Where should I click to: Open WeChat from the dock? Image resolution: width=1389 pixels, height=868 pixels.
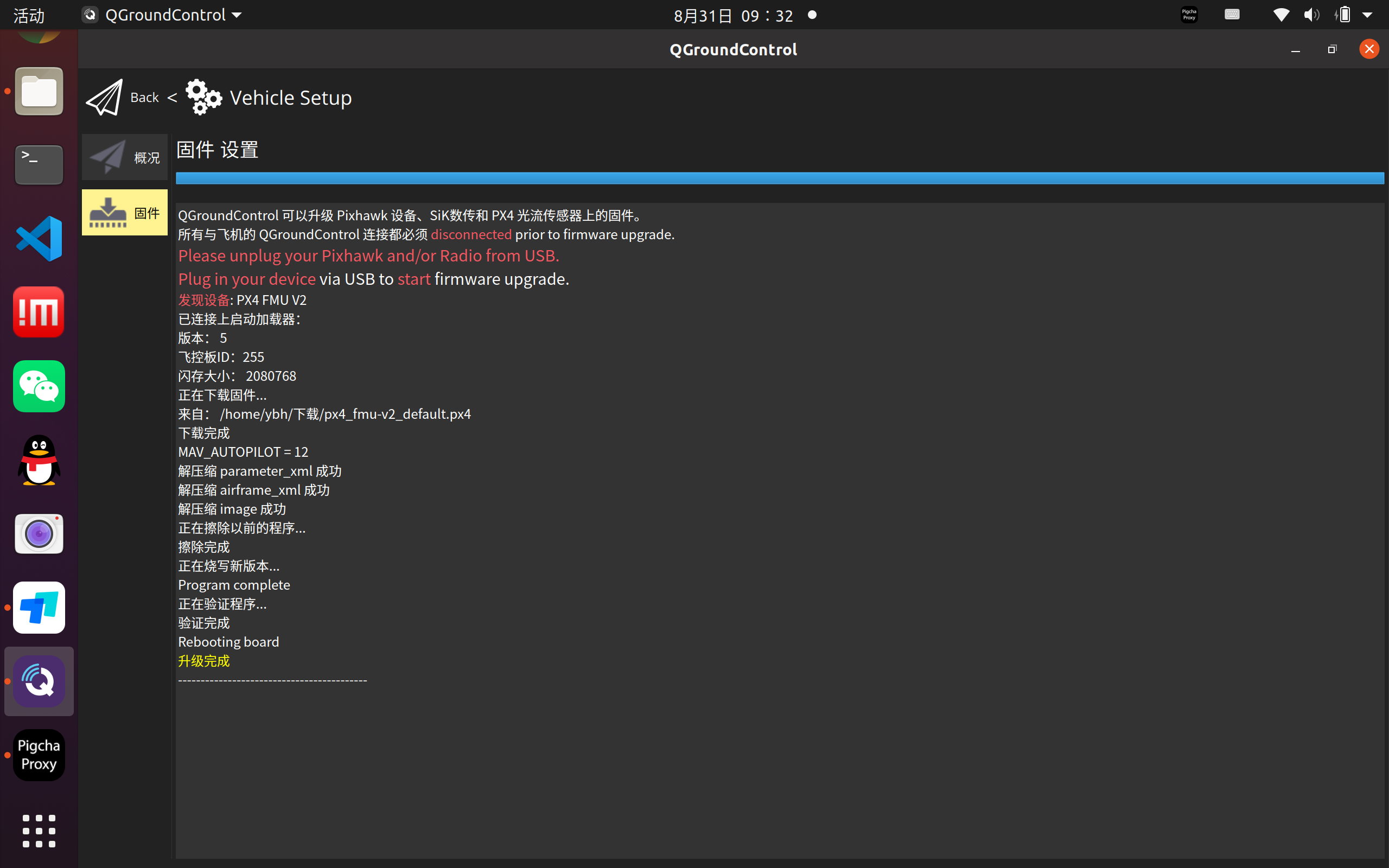click(x=39, y=386)
